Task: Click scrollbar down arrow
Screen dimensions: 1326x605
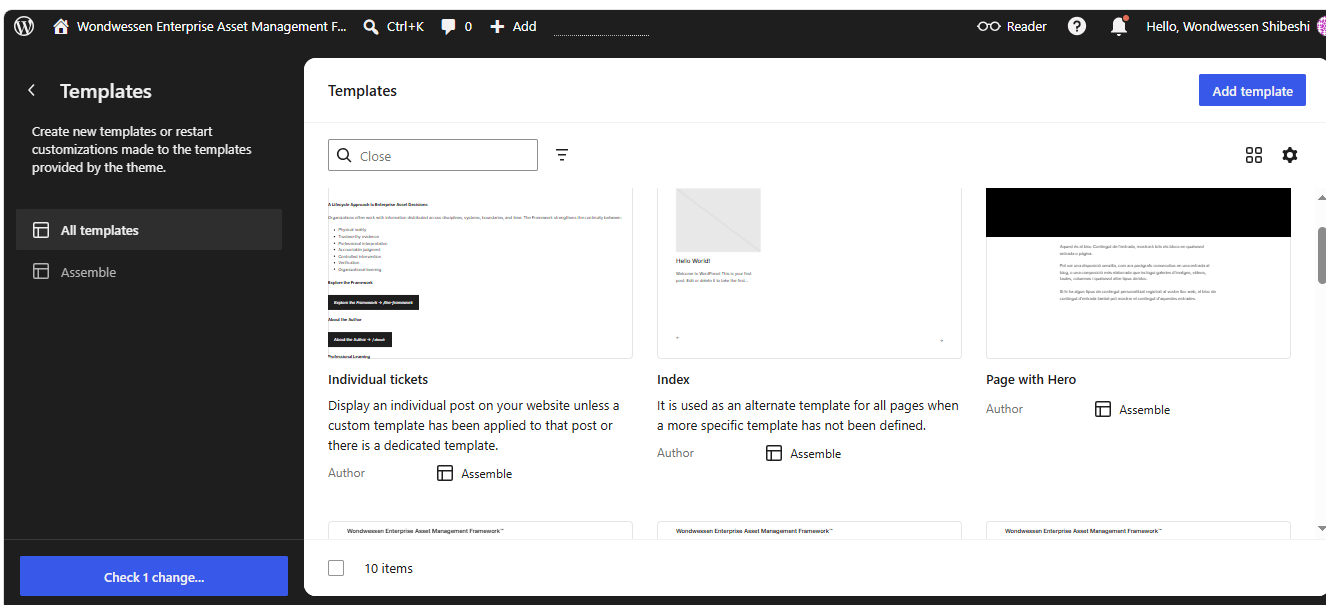Action: tap(1322, 528)
